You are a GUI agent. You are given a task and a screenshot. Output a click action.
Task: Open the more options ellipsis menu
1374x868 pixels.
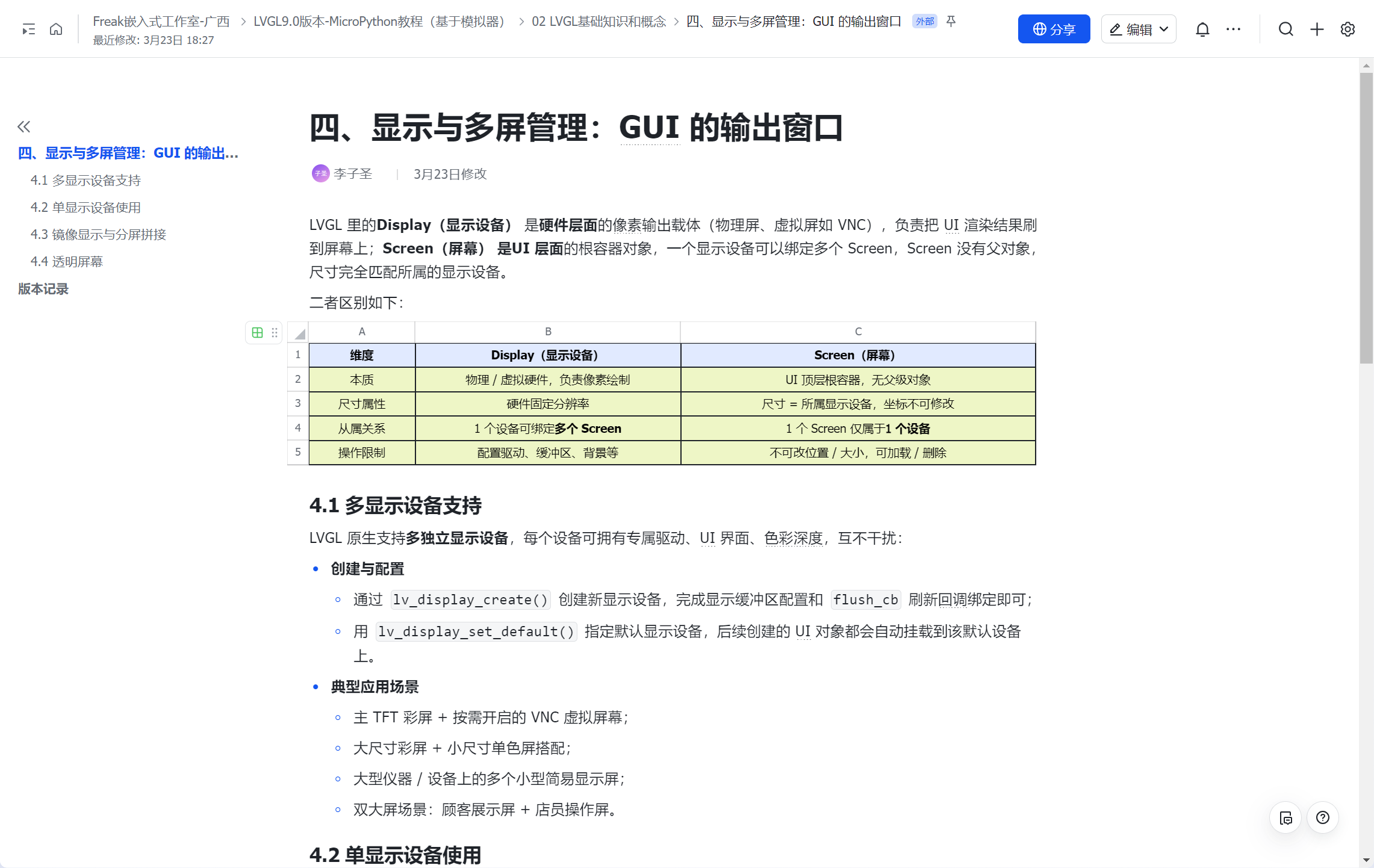(1233, 29)
